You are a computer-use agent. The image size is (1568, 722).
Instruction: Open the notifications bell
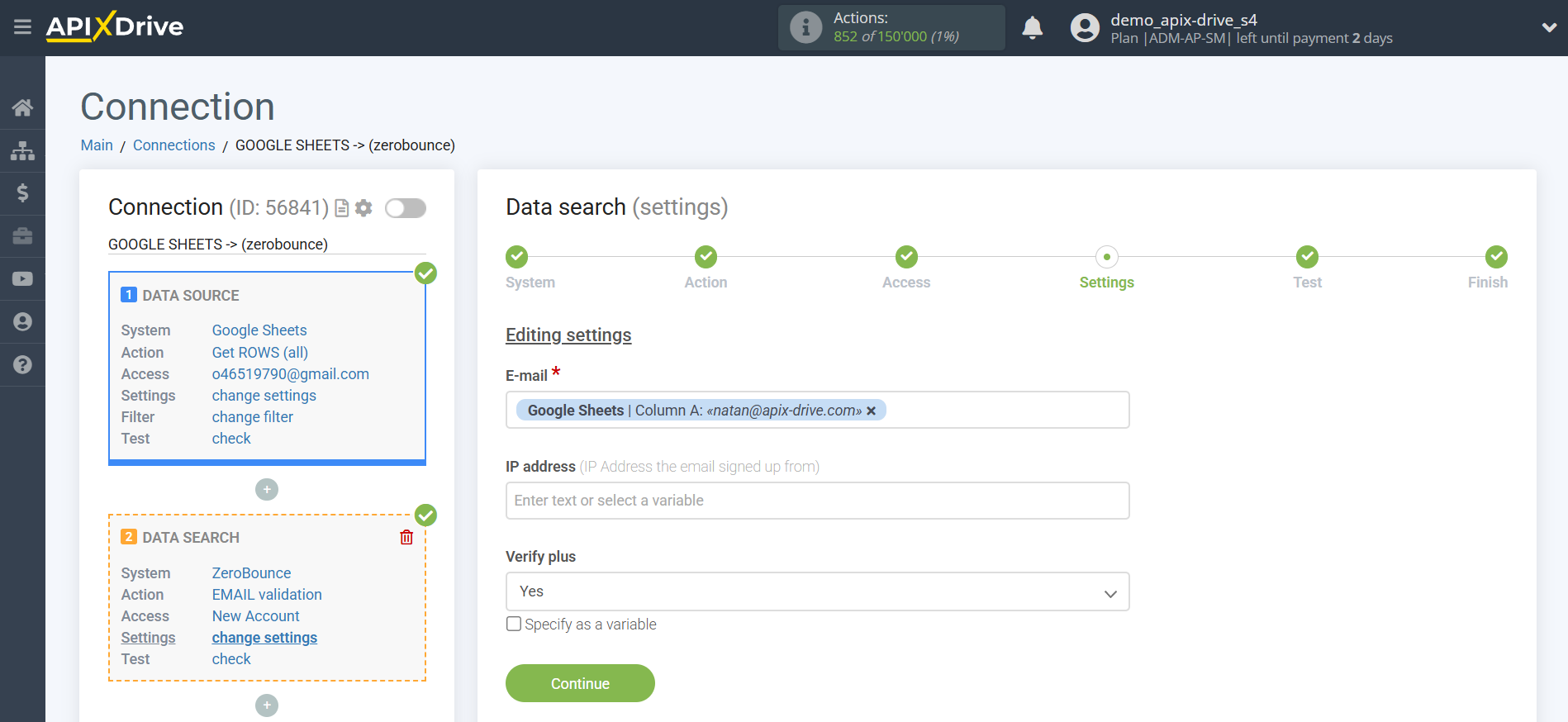pos(1032,27)
